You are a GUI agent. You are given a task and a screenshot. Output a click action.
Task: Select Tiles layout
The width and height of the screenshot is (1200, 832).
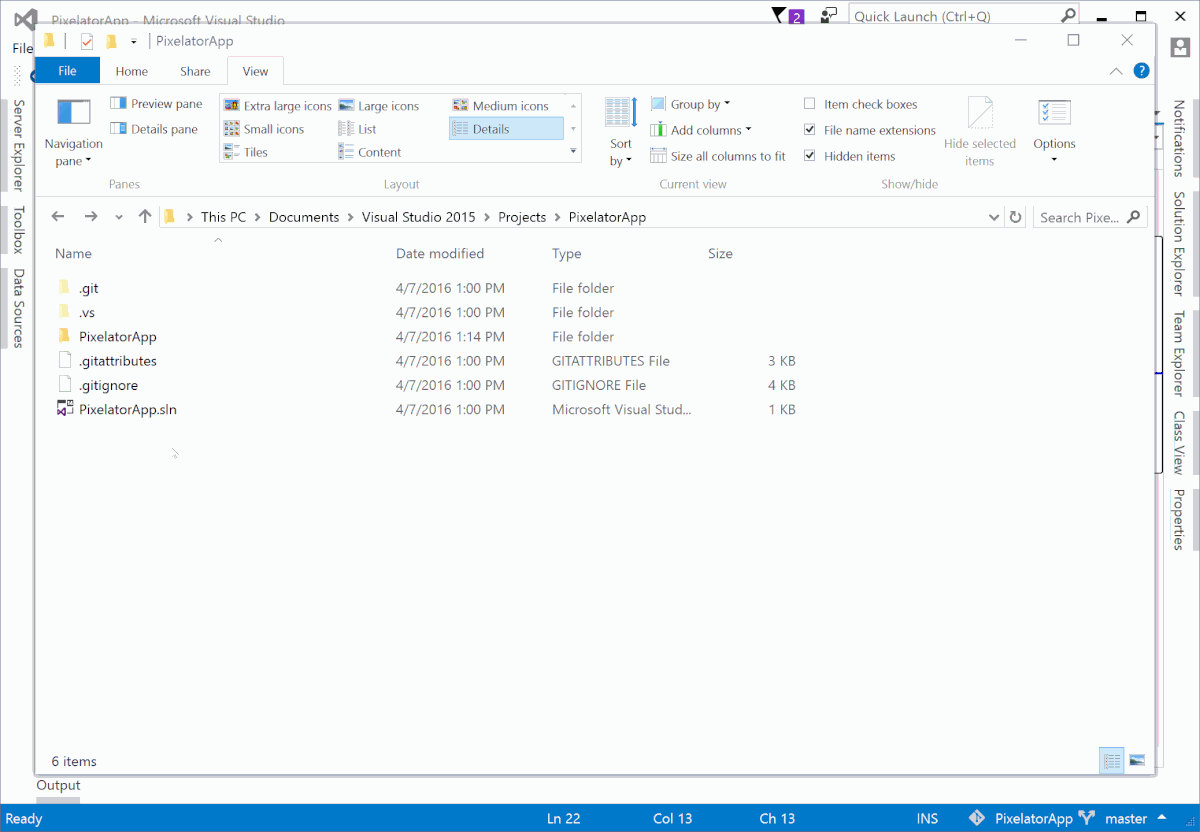tap(245, 152)
